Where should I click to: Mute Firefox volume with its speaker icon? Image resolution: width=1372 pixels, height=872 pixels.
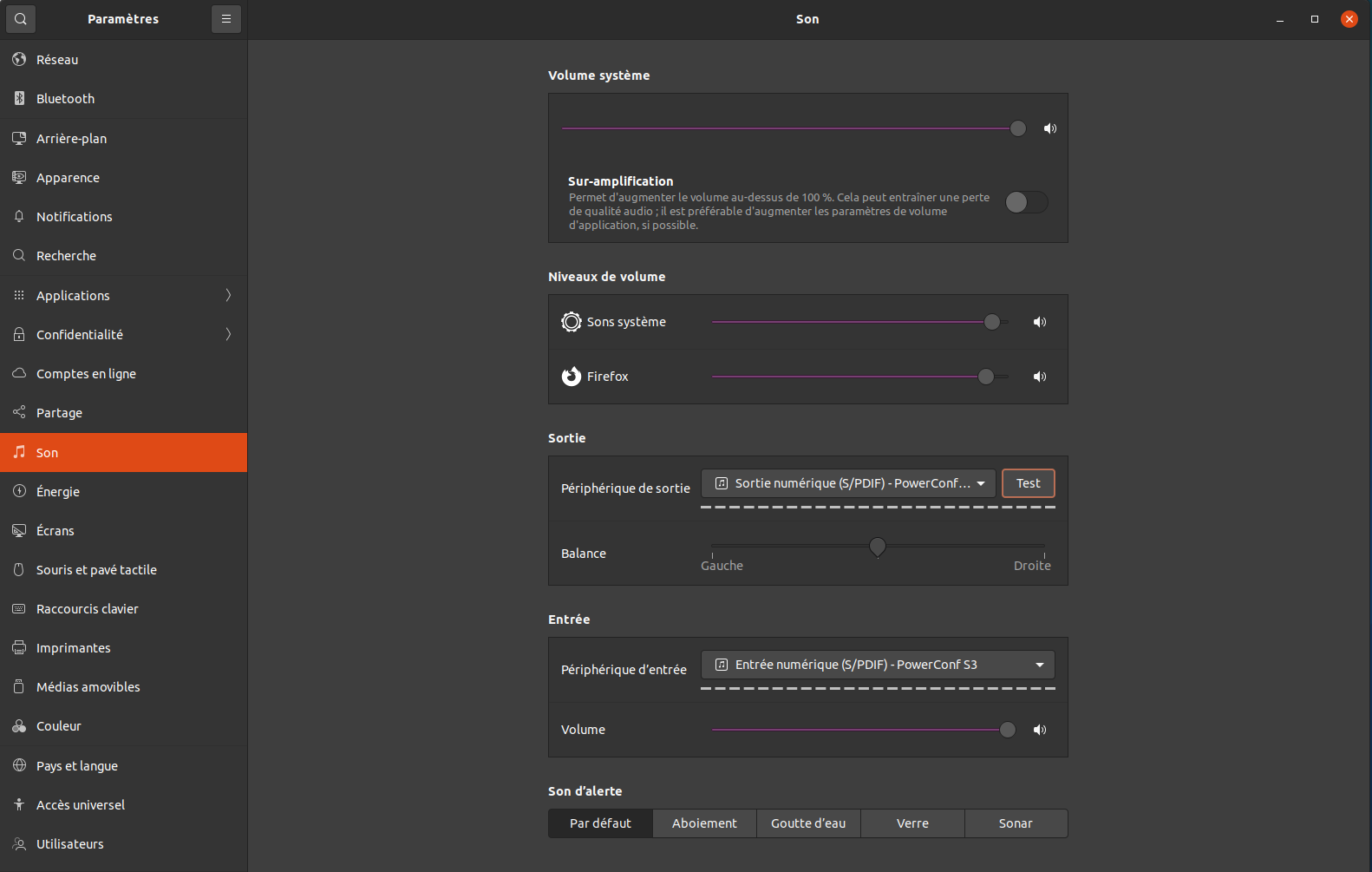click(x=1039, y=377)
